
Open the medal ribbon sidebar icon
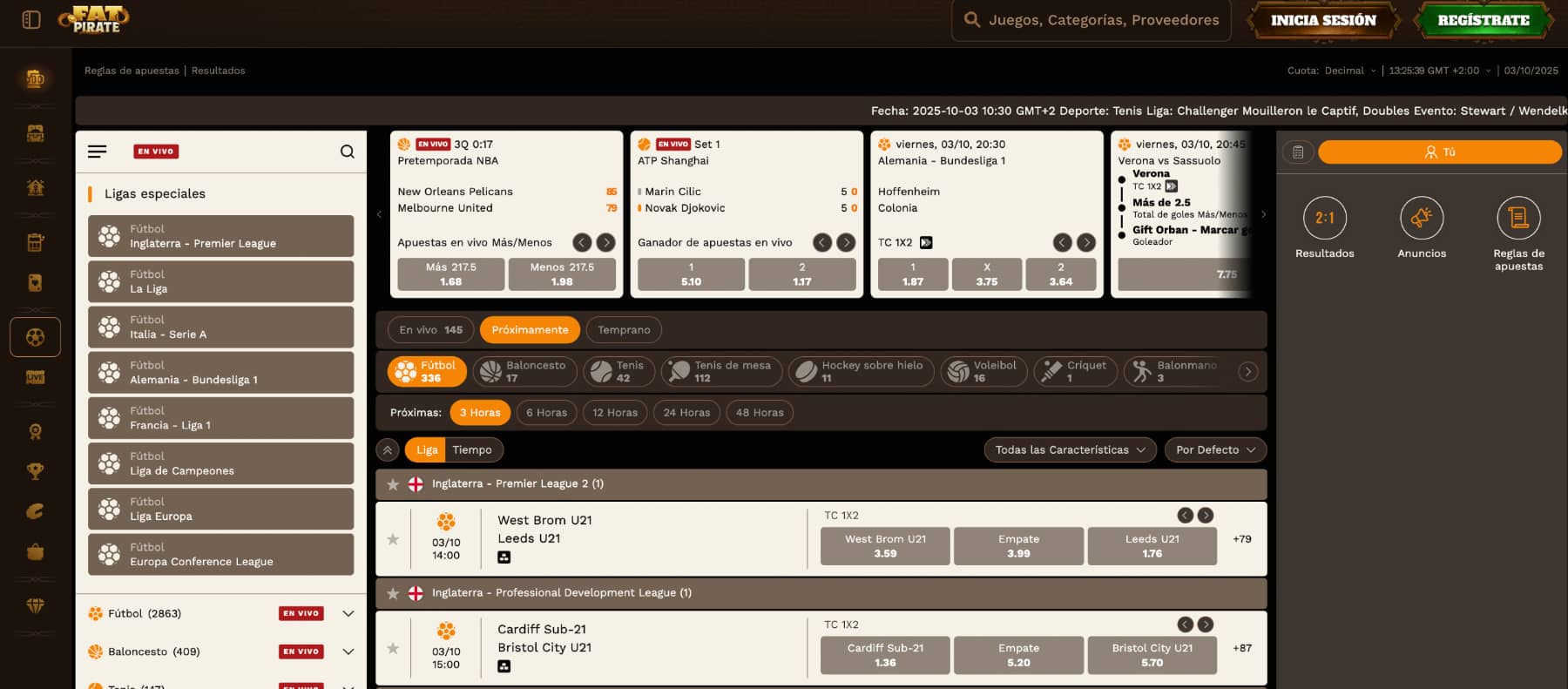point(35,431)
